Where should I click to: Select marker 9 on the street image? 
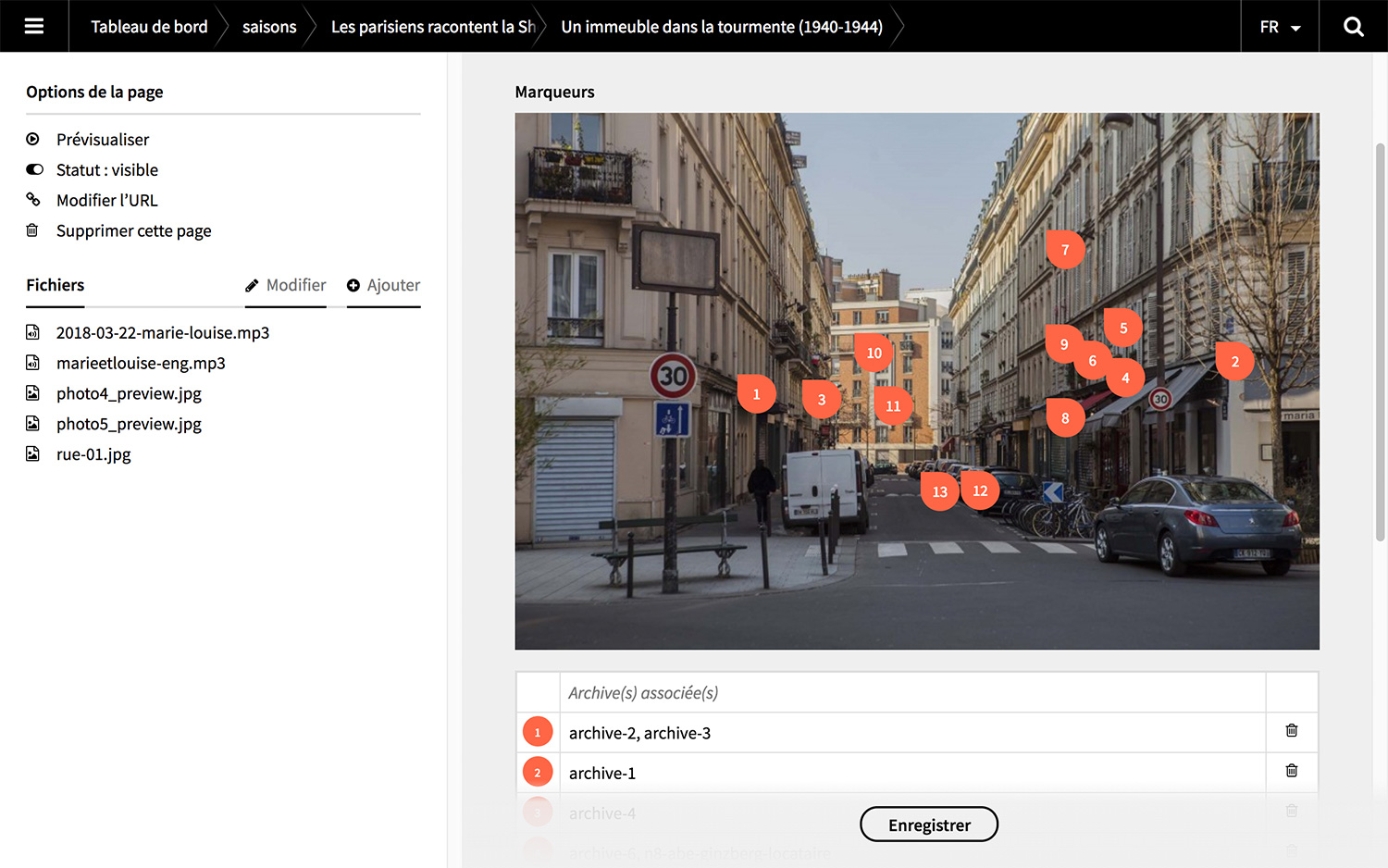(x=1064, y=344)
